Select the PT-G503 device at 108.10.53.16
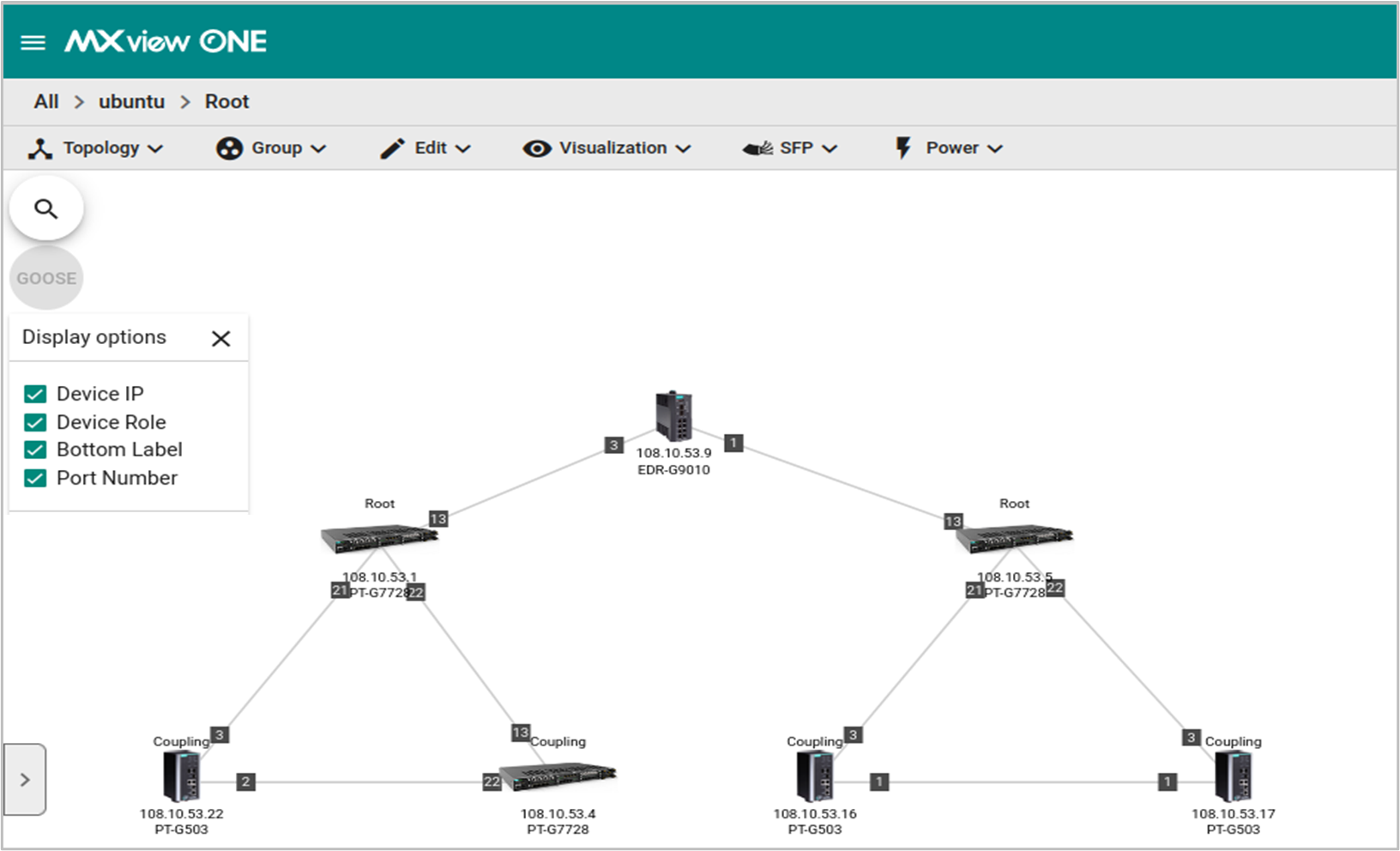The height and width of the screenshot is (851, 1400). [815, 776]
